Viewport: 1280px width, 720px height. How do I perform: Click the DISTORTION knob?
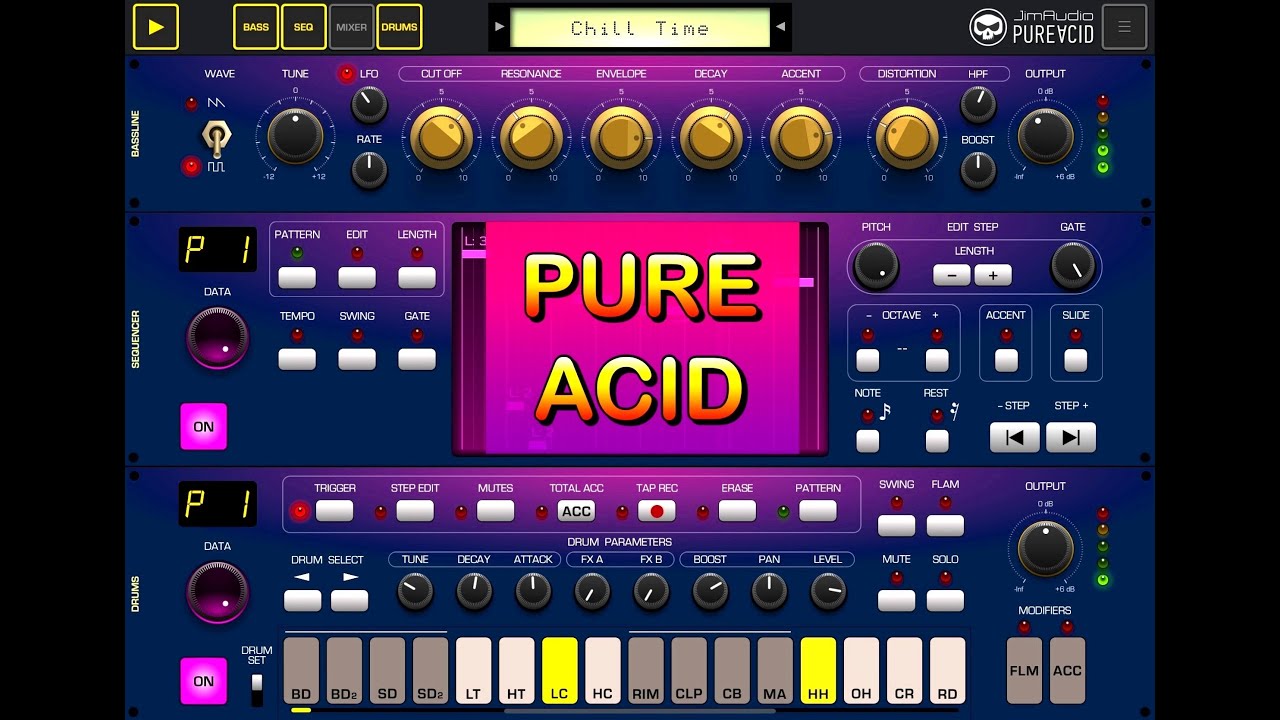pos(907,137)
